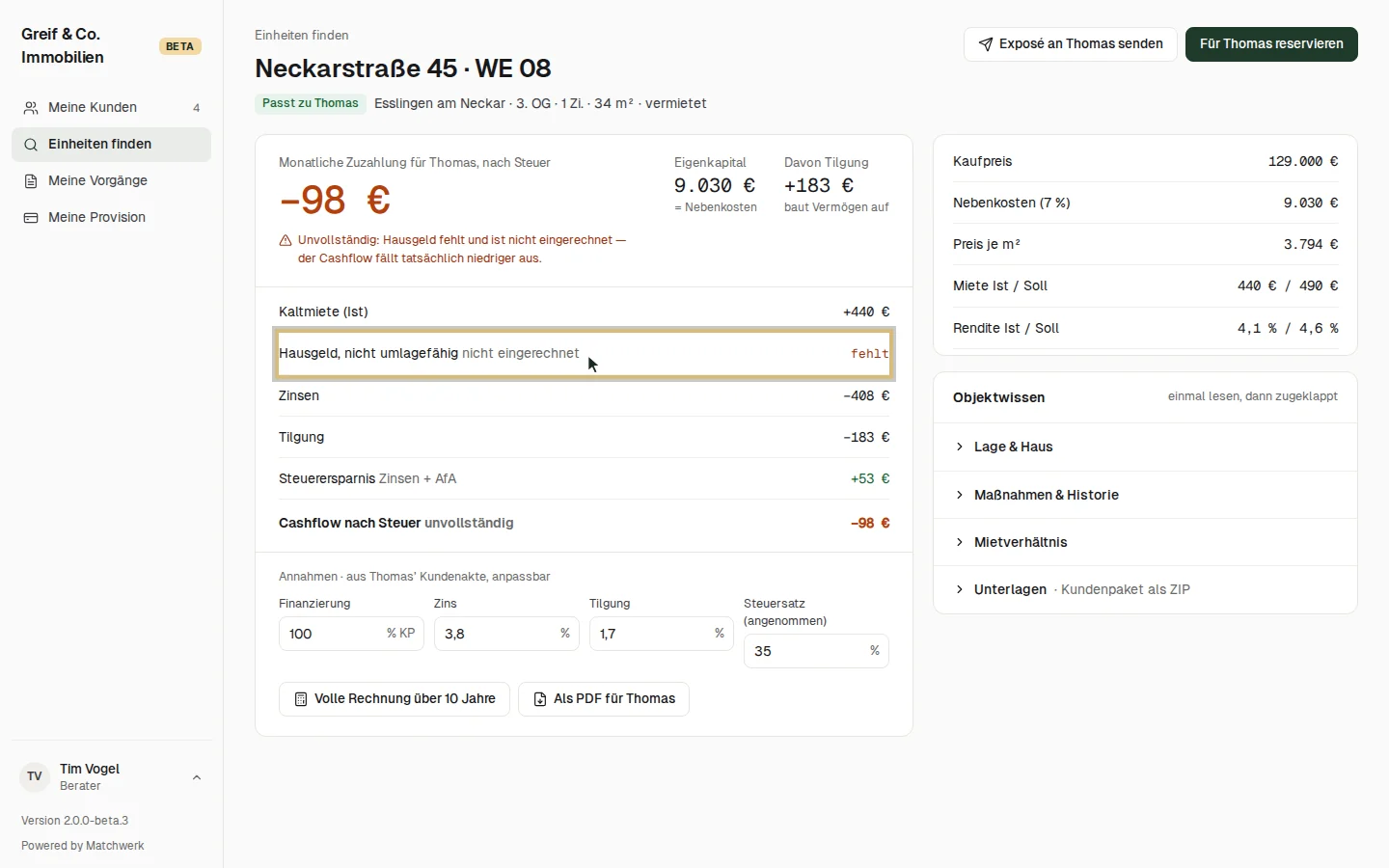Image resolution: width=1389 pixels, height=868 pixels.
Task: Expand the Lage & Haus section
Action: 1145,447
